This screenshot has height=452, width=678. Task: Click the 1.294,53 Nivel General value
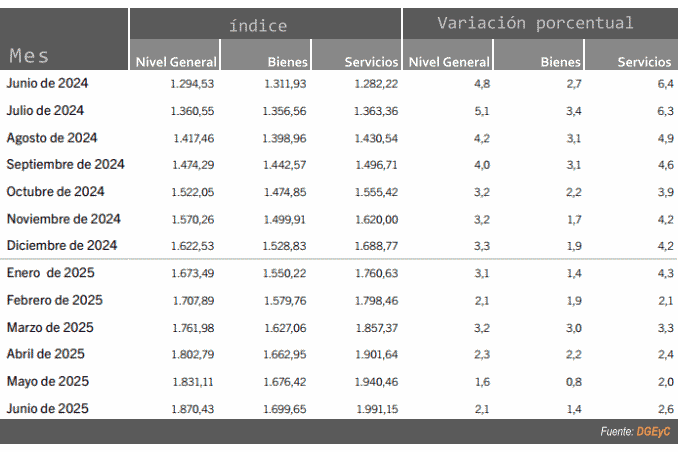pyautogui.click(x=192, y=83)
